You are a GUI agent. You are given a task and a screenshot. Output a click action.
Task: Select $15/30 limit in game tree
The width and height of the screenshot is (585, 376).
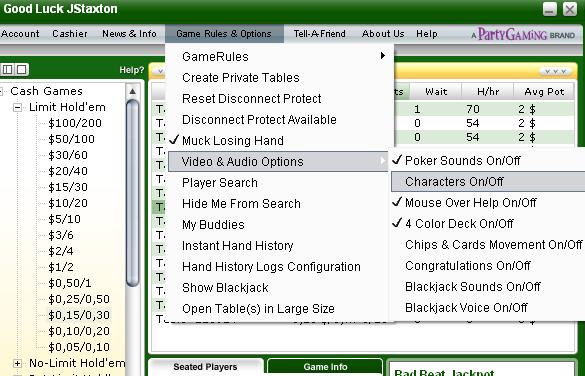tap(68, 187)
